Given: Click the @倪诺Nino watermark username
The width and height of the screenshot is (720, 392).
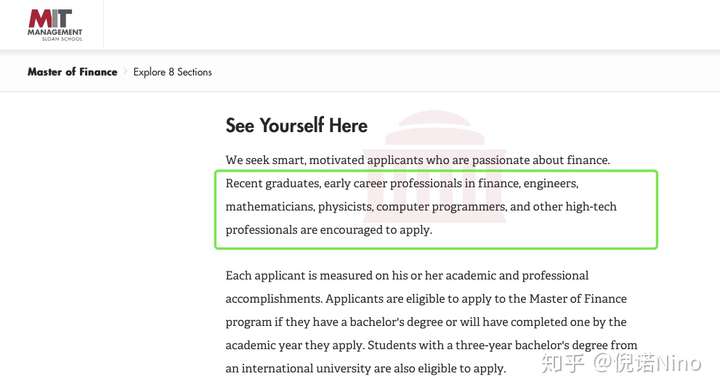Looking at the screenshot, I should coord(647,364).
